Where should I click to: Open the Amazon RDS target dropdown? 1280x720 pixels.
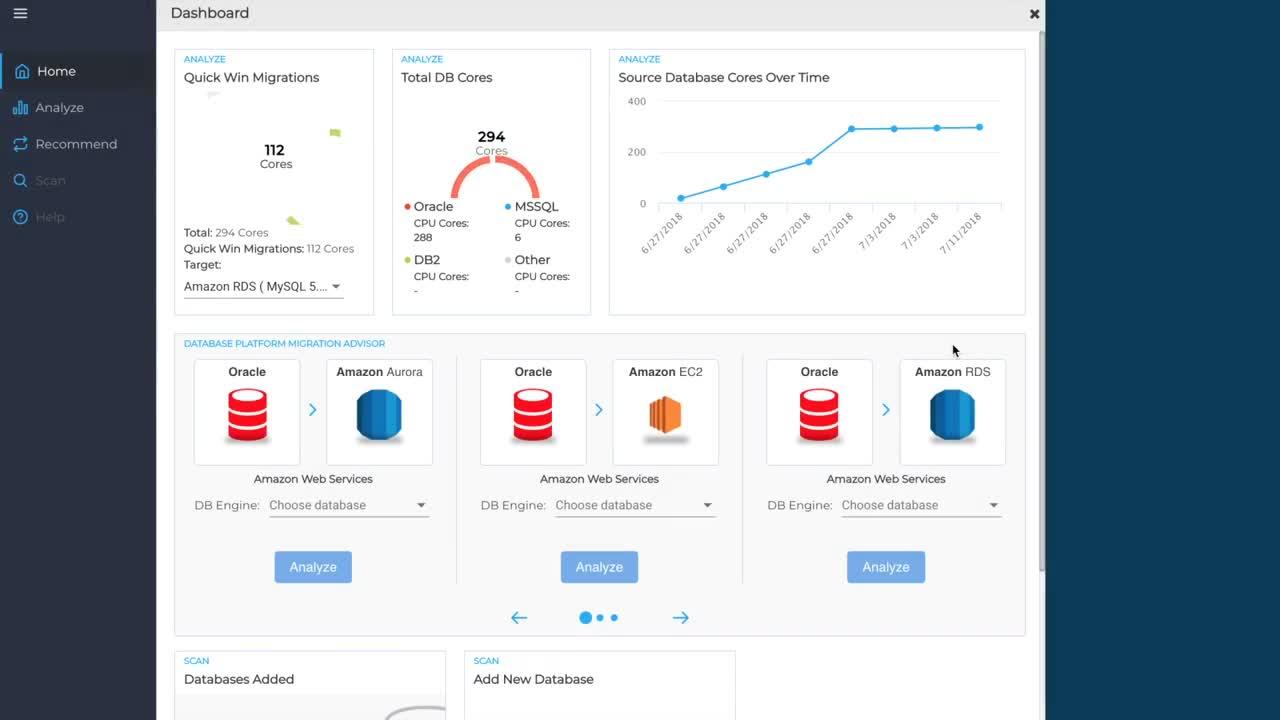pos(264,286)
